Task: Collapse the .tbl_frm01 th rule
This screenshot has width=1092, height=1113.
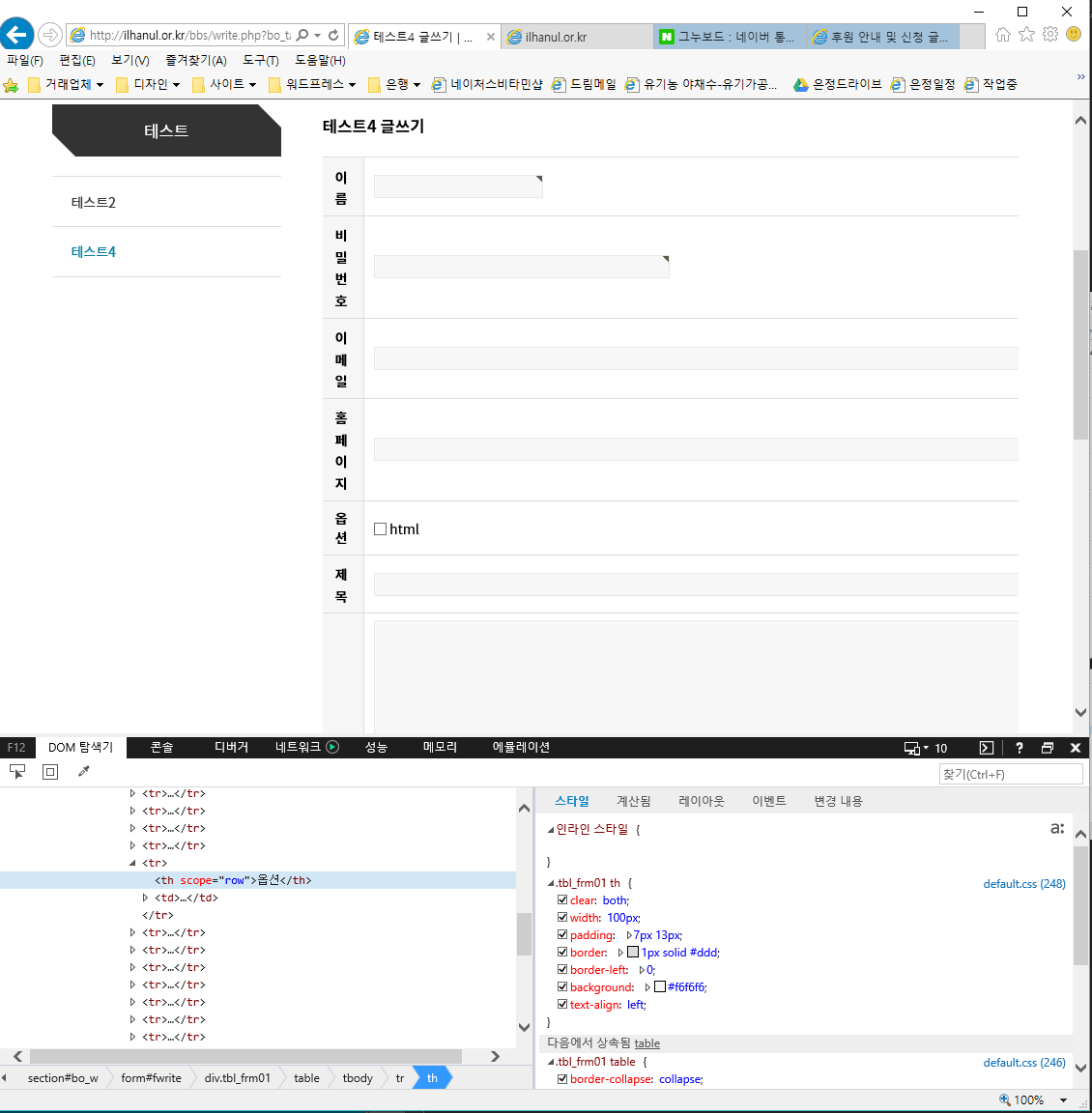Action: tap(550, 884)
